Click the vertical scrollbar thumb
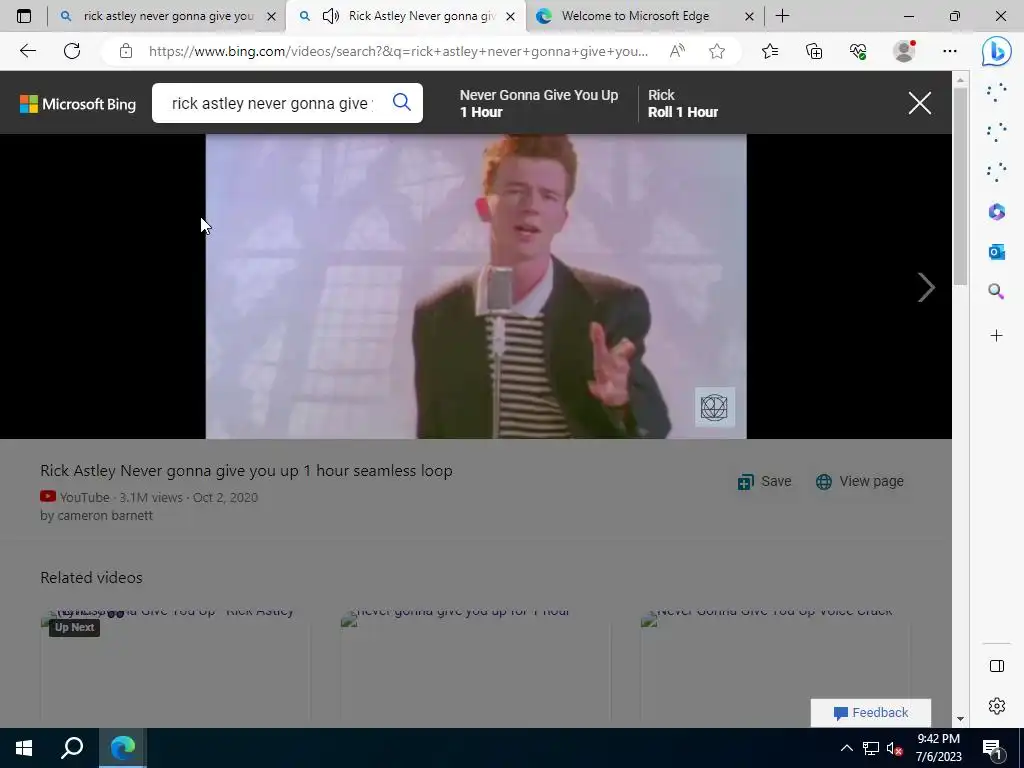Image resolution: width=1024 pixels, height=768 pixels. coord(960,186)
